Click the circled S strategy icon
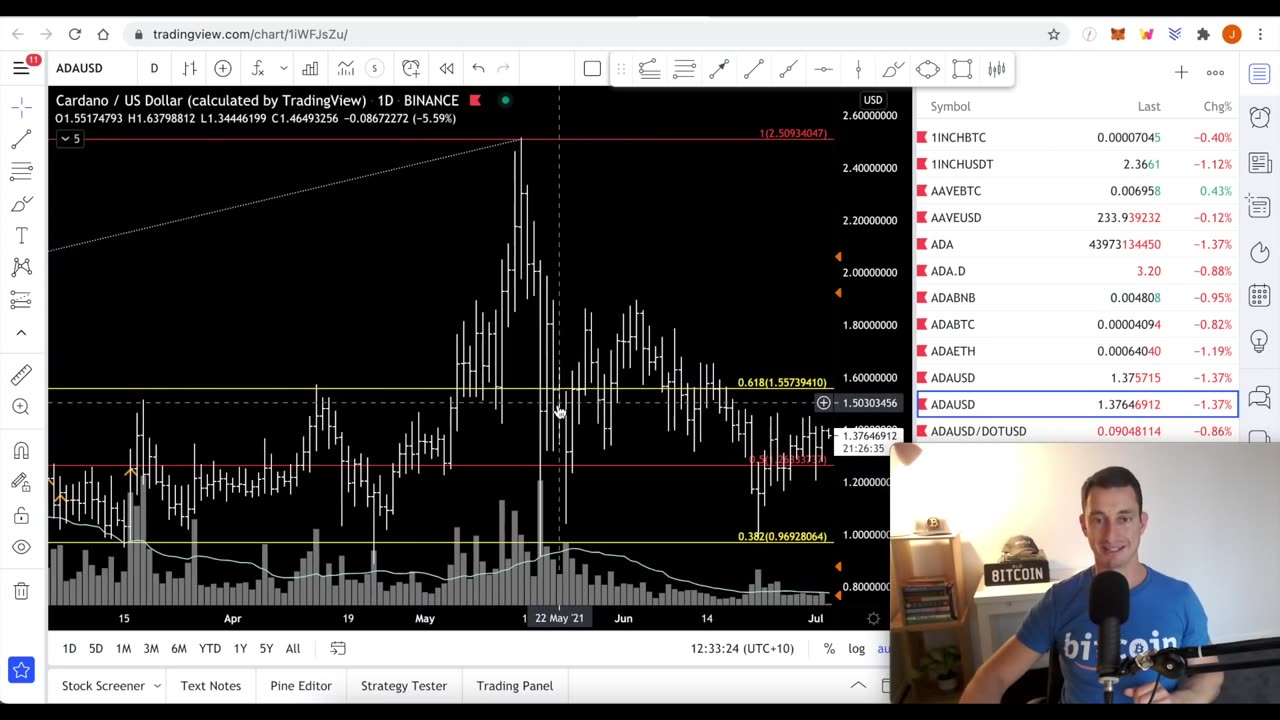Viewport: 1280px width, 720px height. (x=374, y=68)
